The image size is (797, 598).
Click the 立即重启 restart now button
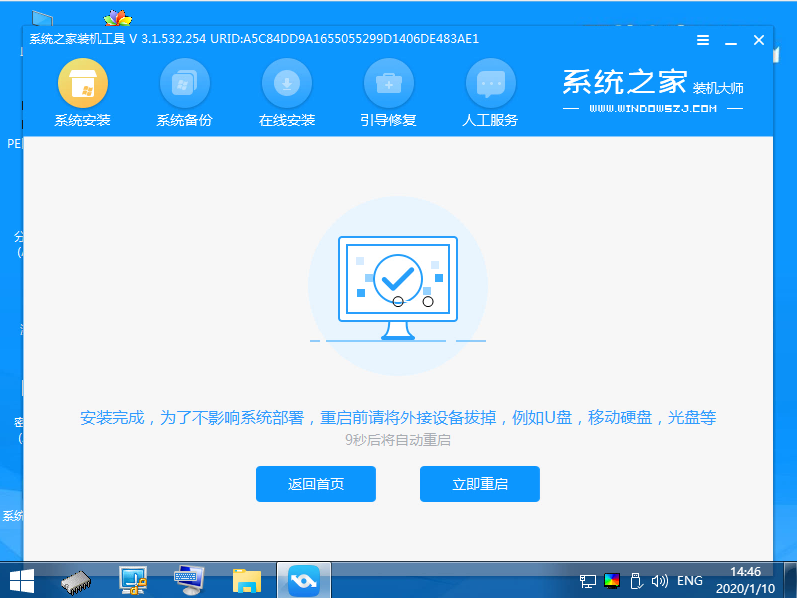[479, 484]
